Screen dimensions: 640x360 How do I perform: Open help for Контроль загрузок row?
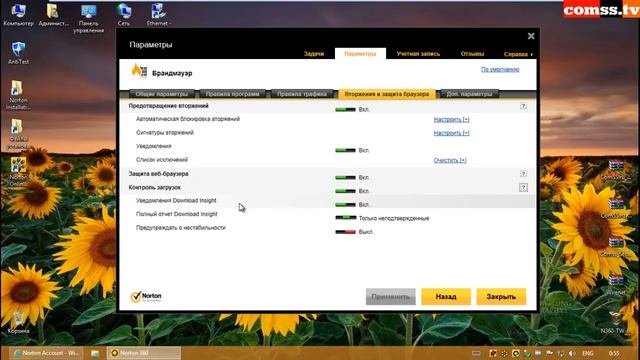523,187
